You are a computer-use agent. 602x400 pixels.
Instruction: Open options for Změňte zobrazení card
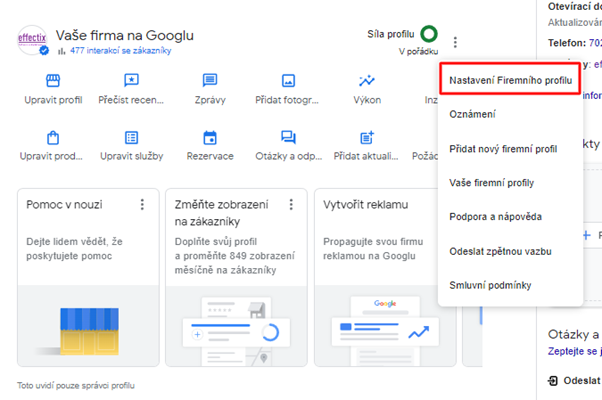pos(291,205)
